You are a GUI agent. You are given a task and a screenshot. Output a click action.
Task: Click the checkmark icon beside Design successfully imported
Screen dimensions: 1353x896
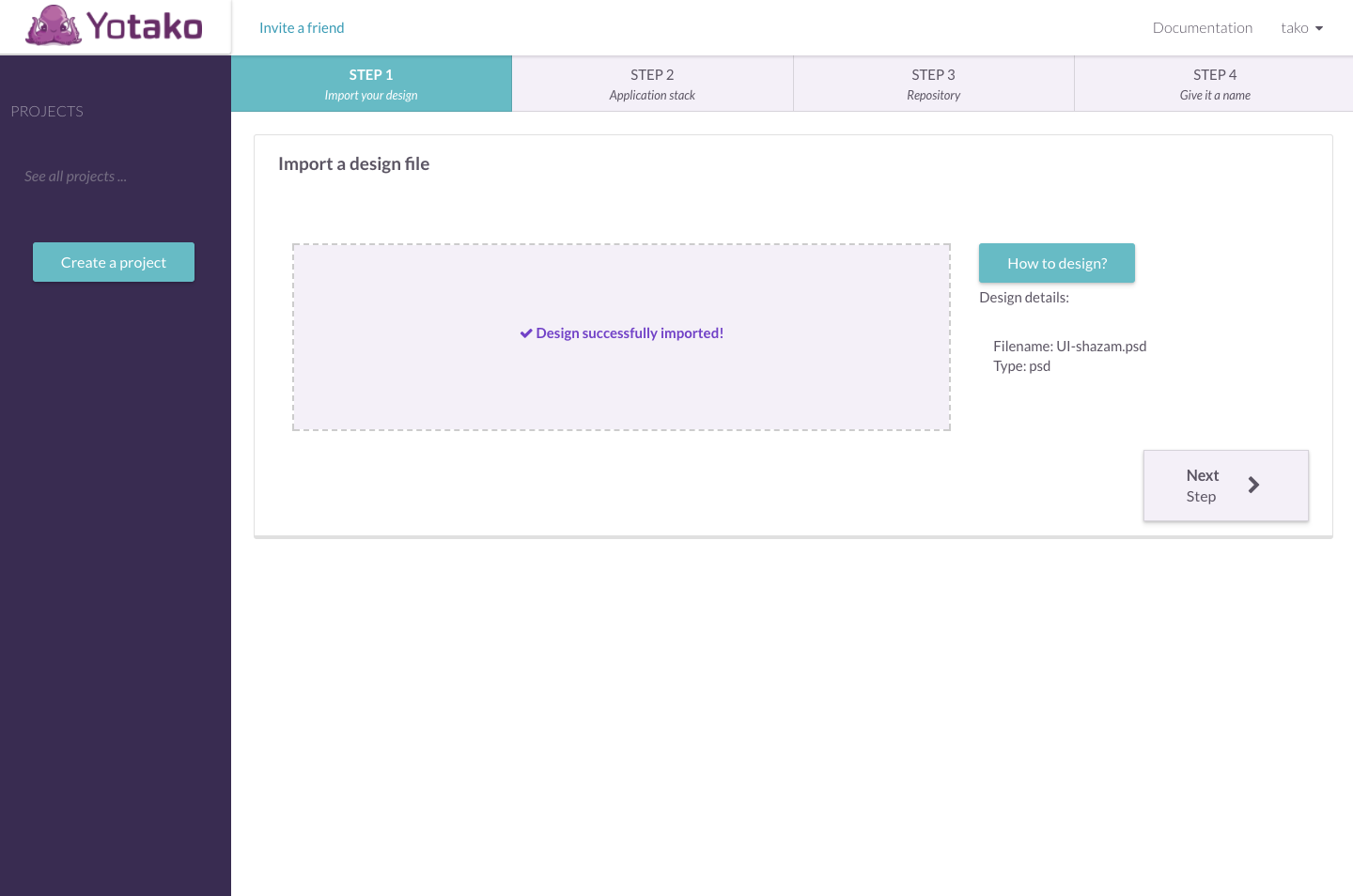(x=526, y=333)
